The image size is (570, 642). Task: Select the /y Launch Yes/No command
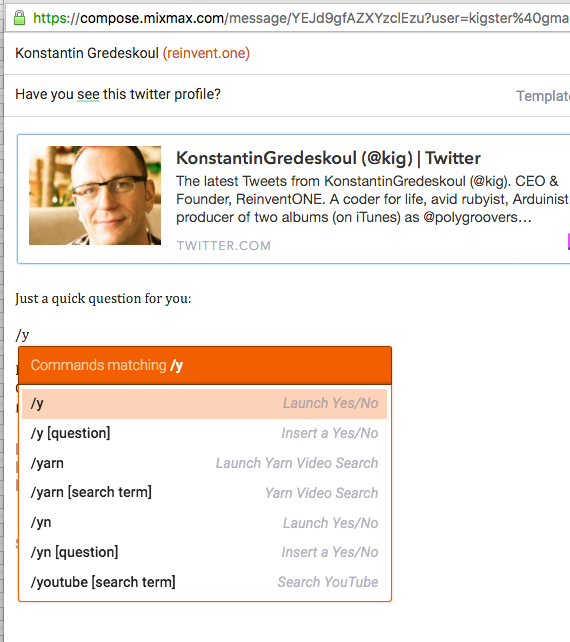click(204, 404)
